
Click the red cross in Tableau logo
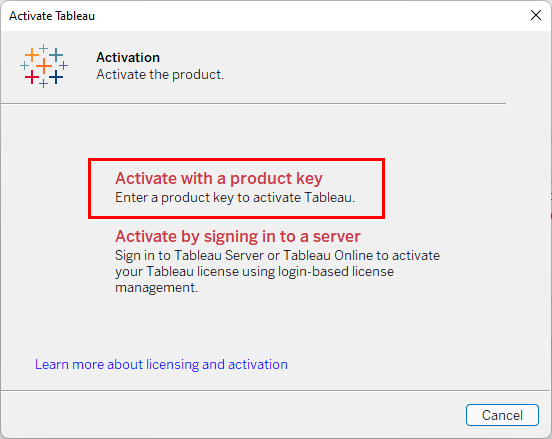click(x=32, y=77)
